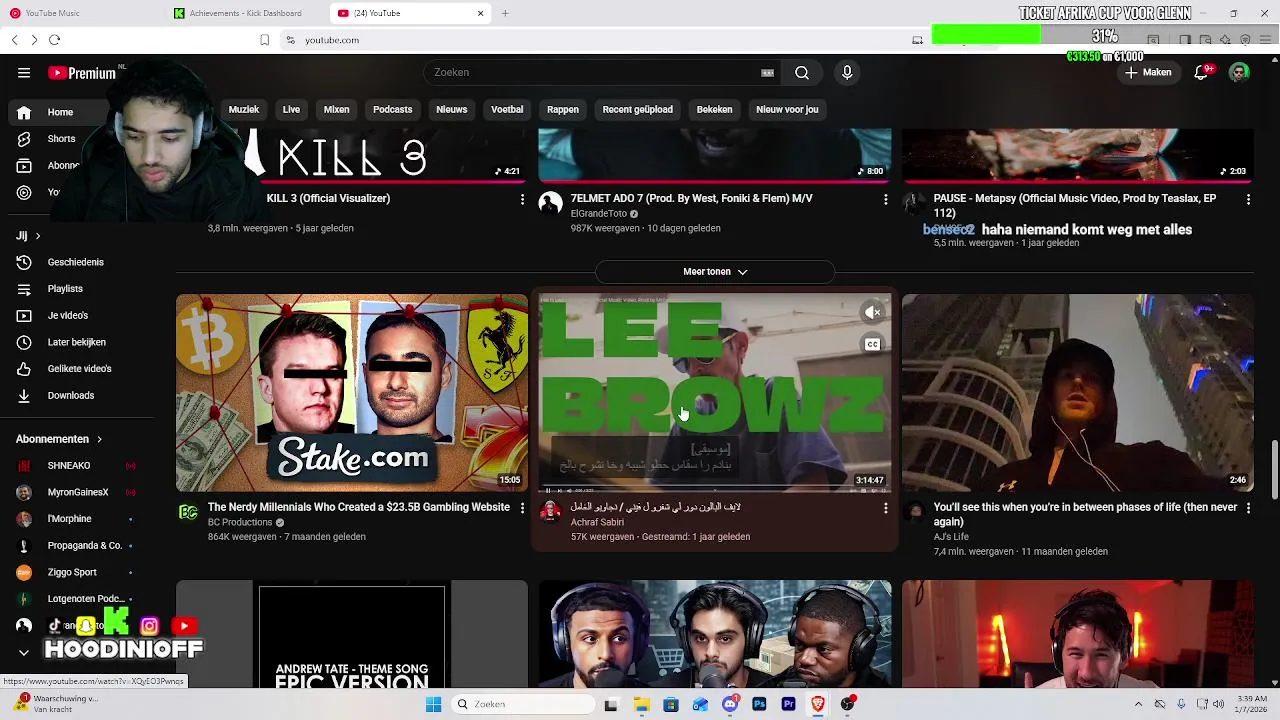Open Discord from the taskbar
Image resolution: width=1280 pixels, height=720 pixels.
730,704
